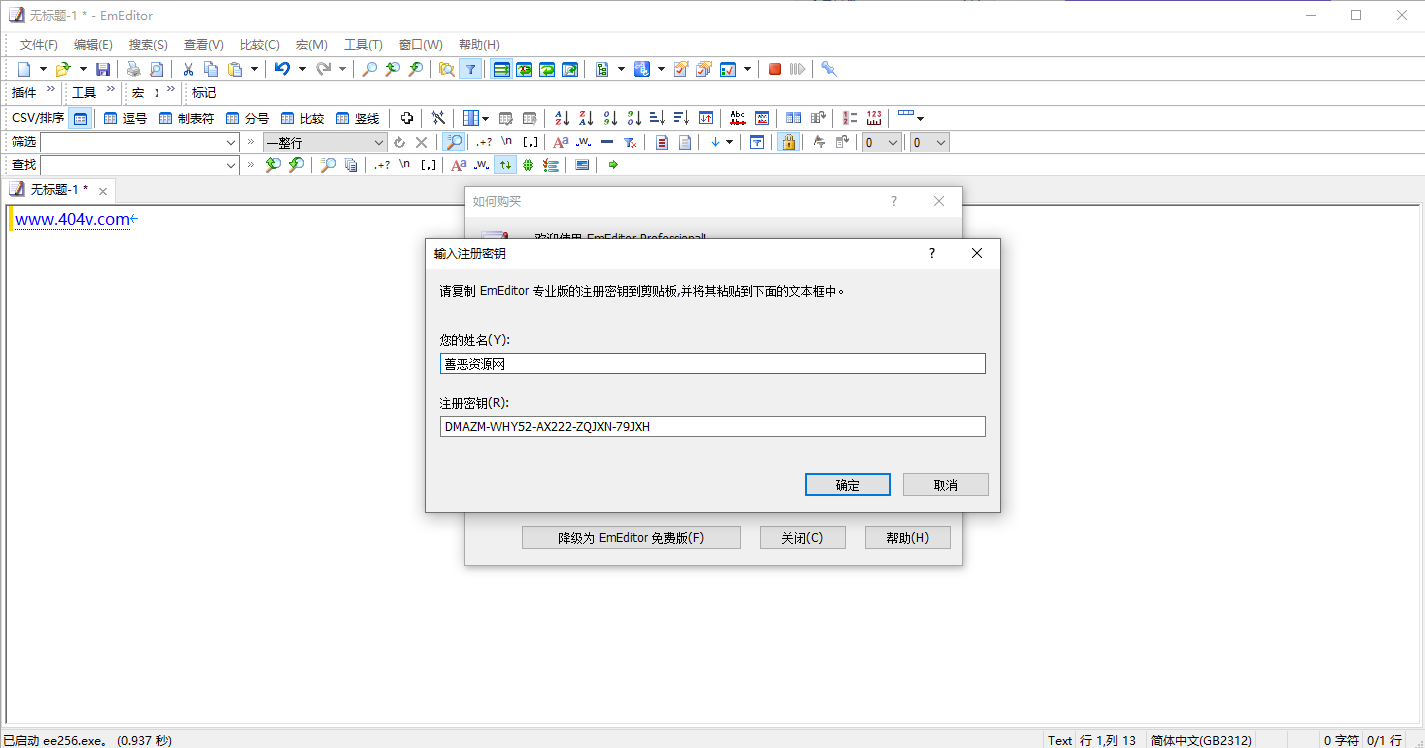Click the Save floppy disk icon

(x=103, y=69)
